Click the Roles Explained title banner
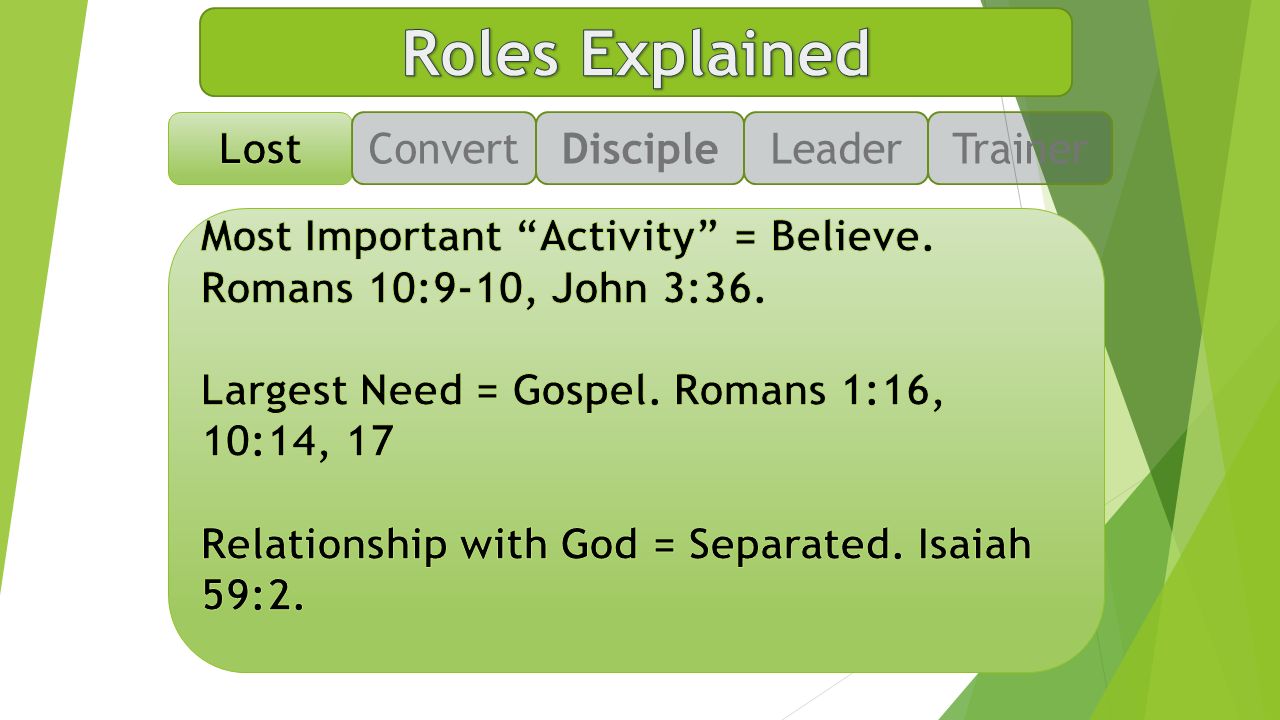Screen dimensions: 1280x720 (636, 52)
